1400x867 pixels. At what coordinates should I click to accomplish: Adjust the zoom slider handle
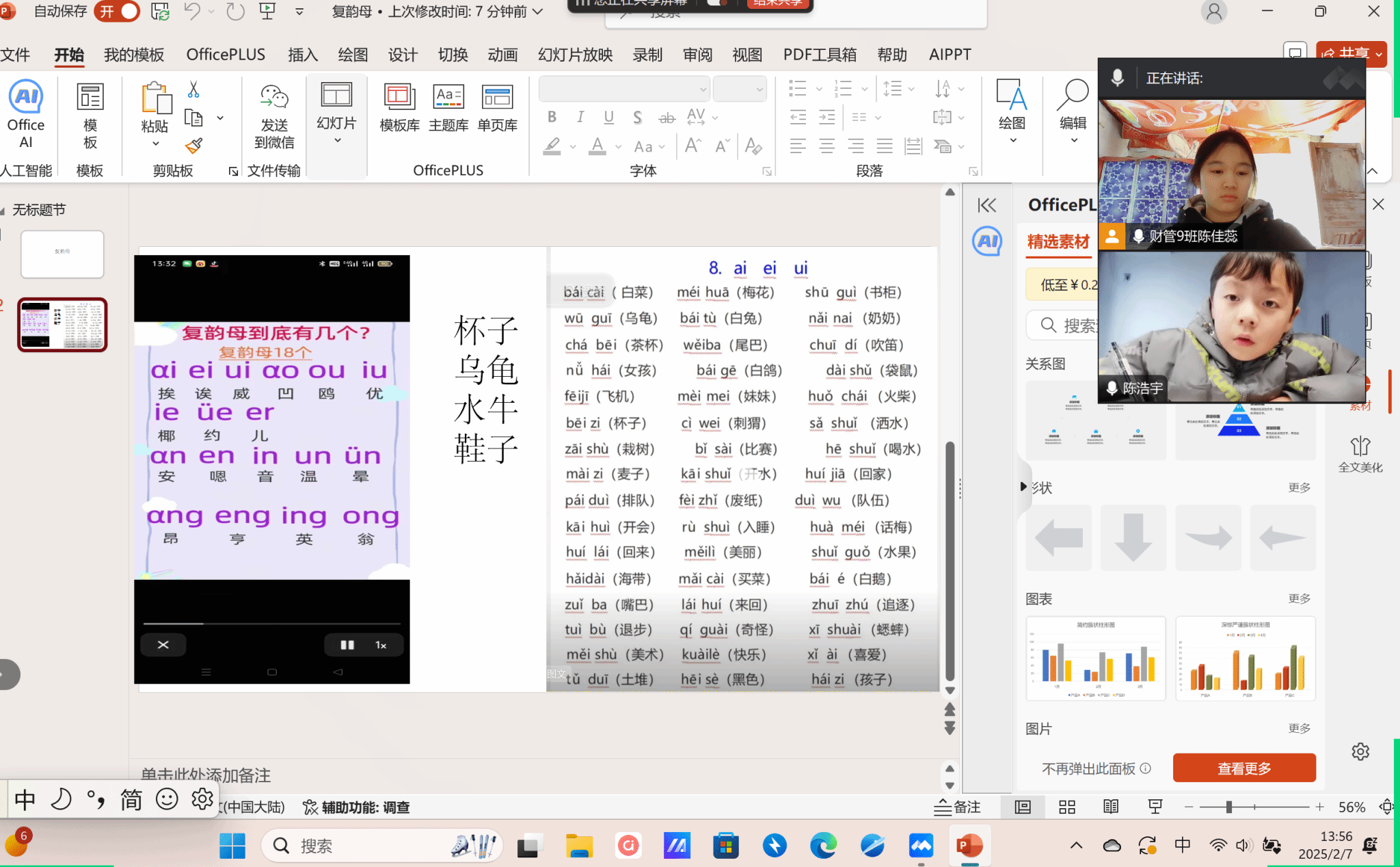click(1228, 807)
